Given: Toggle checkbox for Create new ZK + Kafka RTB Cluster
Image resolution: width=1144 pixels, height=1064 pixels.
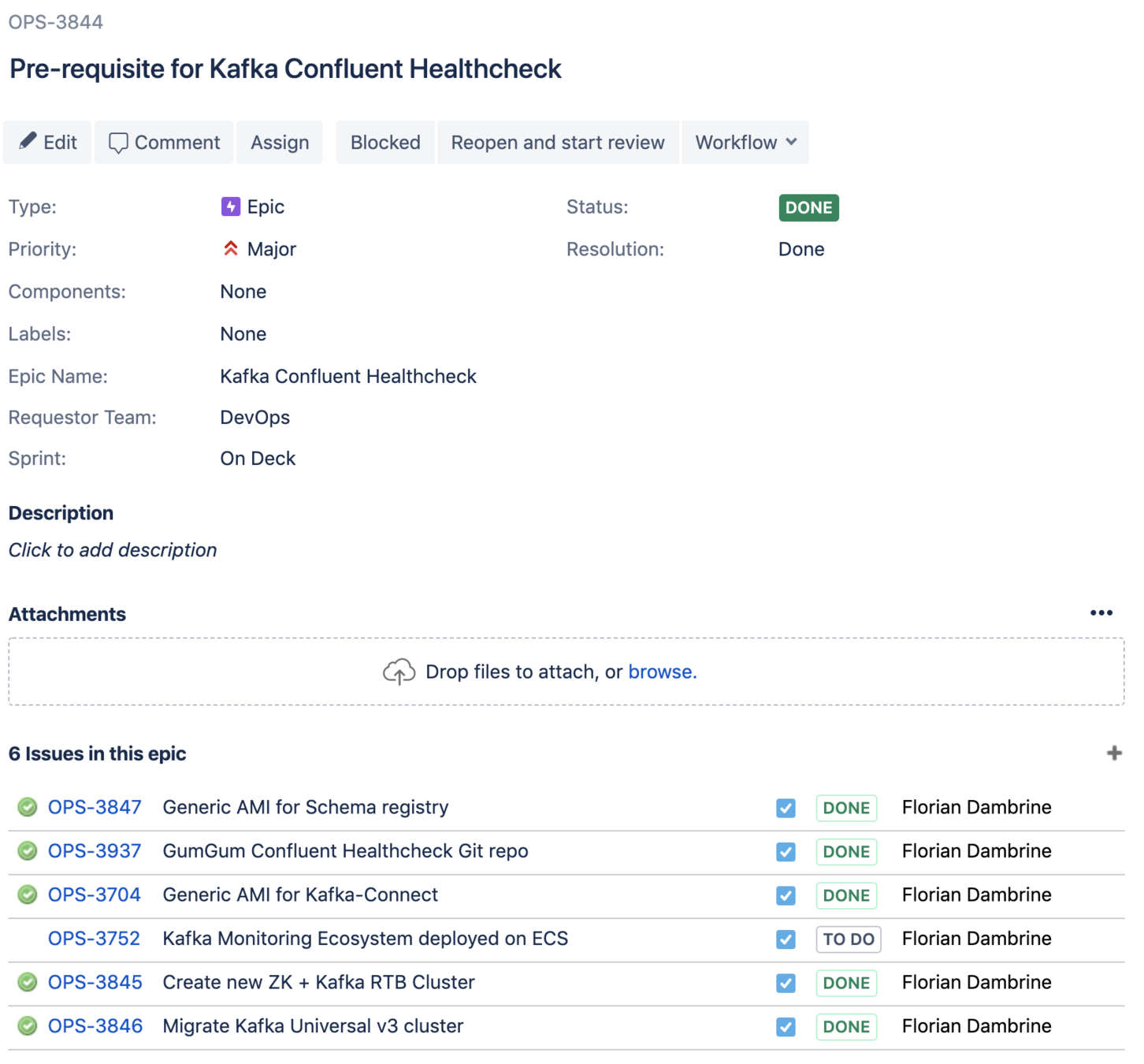Looking at the screenshot, I should [x=786, y=983].
